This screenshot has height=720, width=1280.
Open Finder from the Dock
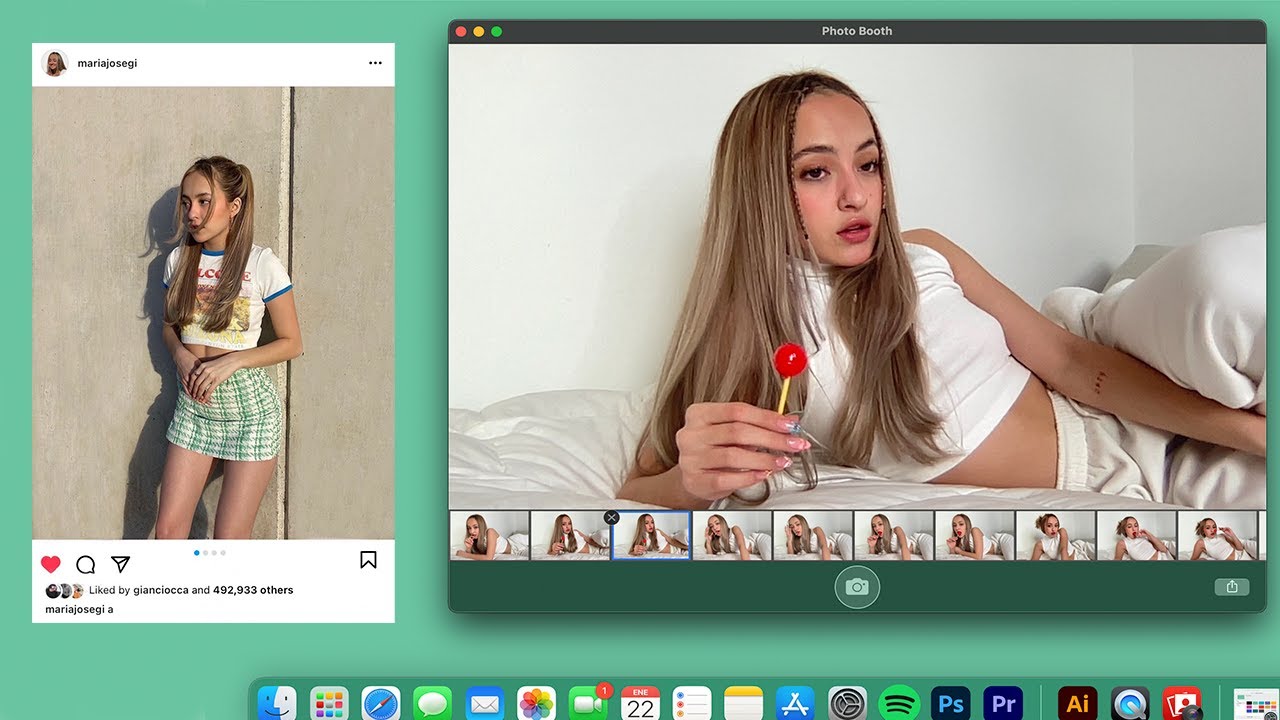coord(277,703)
